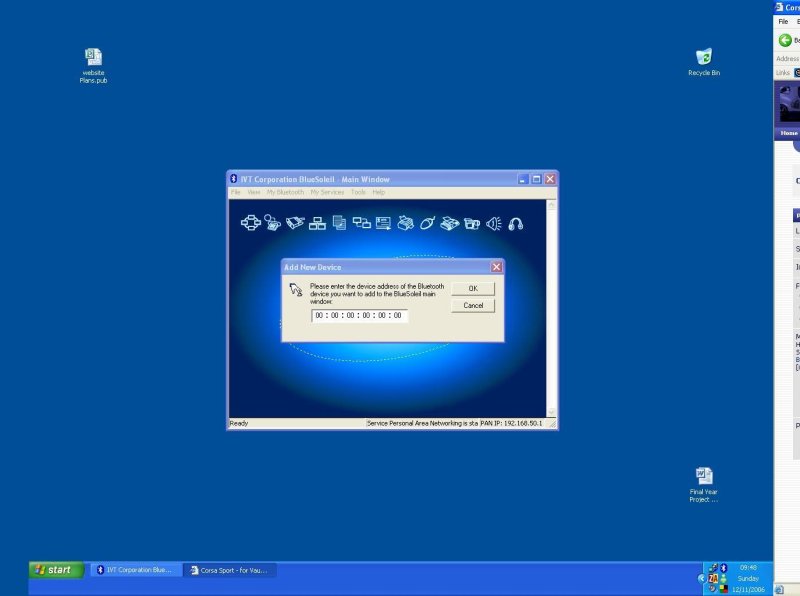This screenshot has height=596, width=800.
Task: Click the Ready status bar text
Action: 239,423
